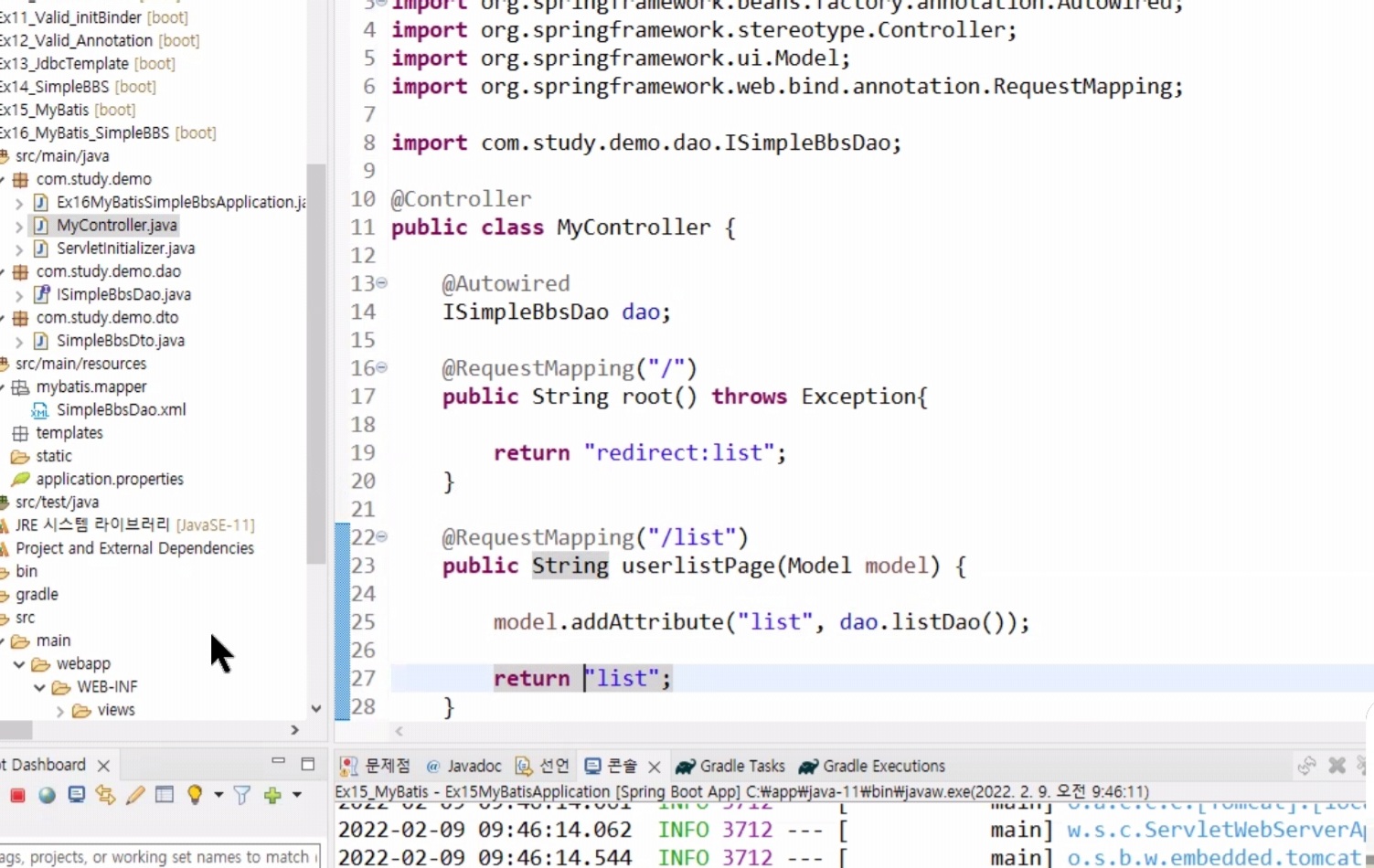Open the Gradle Tasks tab
The image size is (1374, 868).
click(730, 766)
